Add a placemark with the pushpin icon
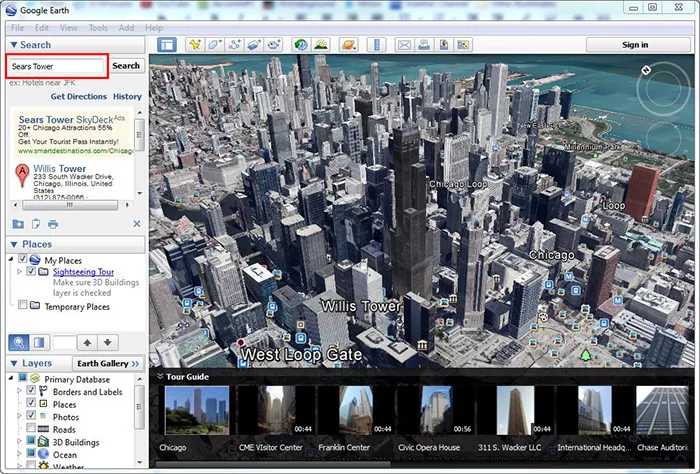Screen dimensions: 700x474 195,45
